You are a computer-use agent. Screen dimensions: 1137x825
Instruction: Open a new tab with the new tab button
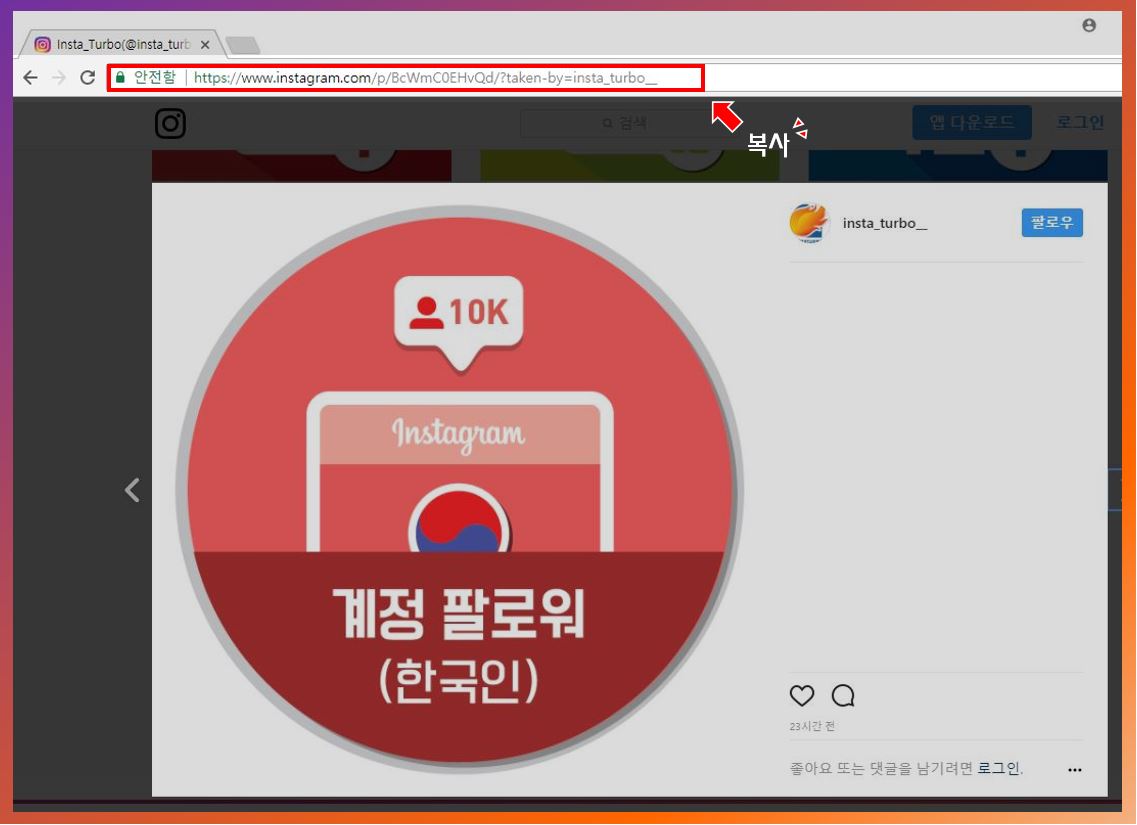(x=243, y=46)
